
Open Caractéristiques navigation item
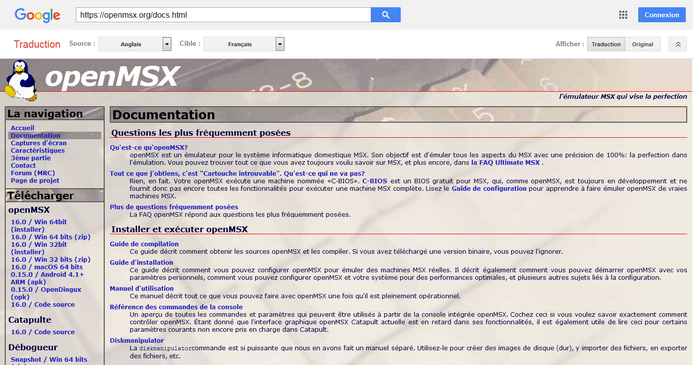38,150
